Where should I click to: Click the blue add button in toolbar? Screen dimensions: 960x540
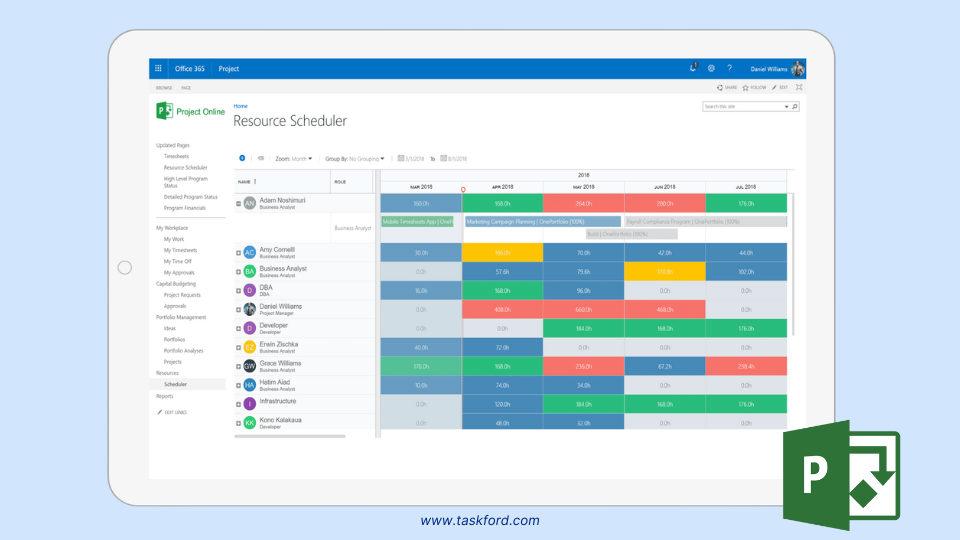pyautogui.click(x=242, y=158)
